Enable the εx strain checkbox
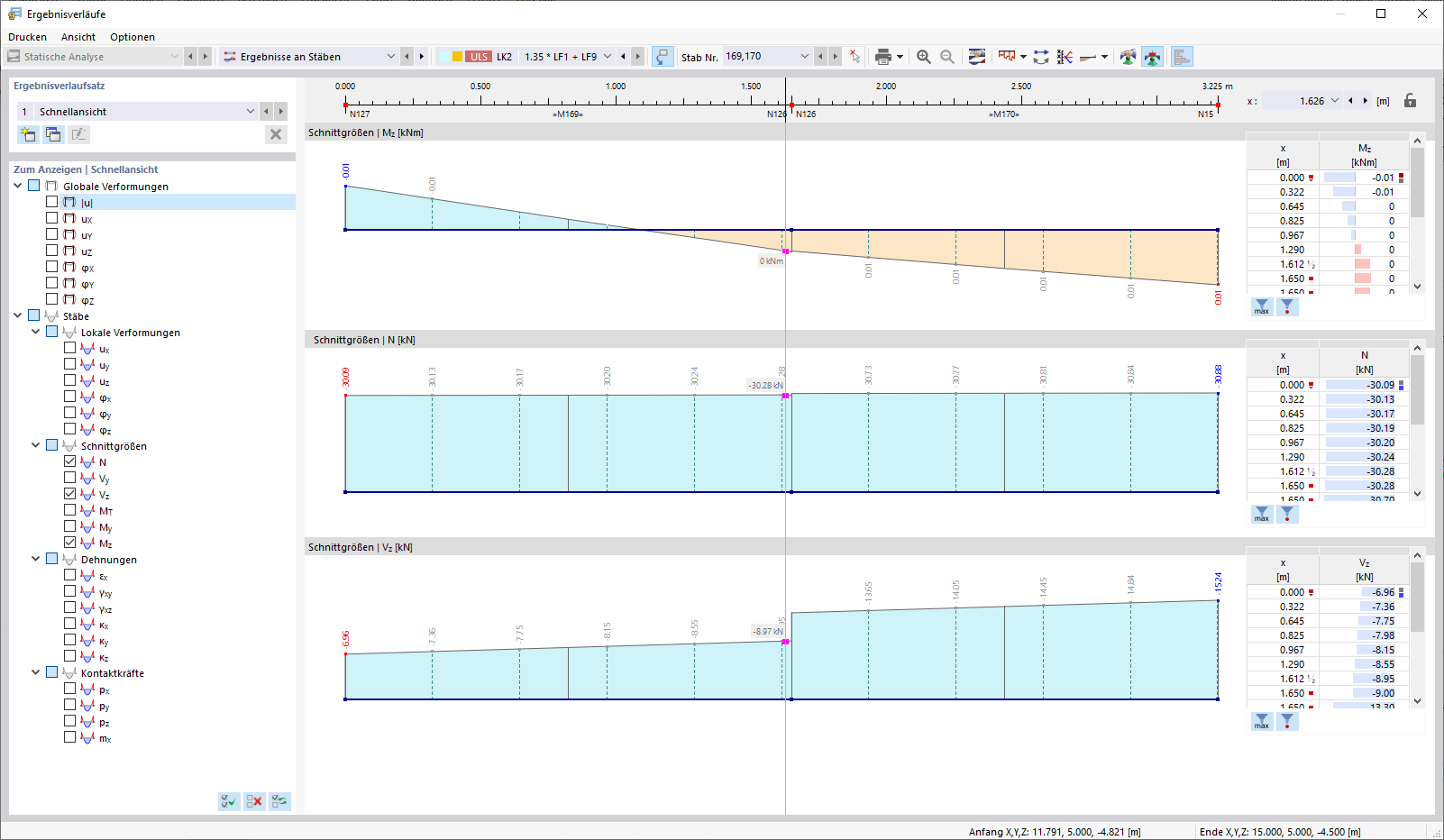 tap(70, 575)
